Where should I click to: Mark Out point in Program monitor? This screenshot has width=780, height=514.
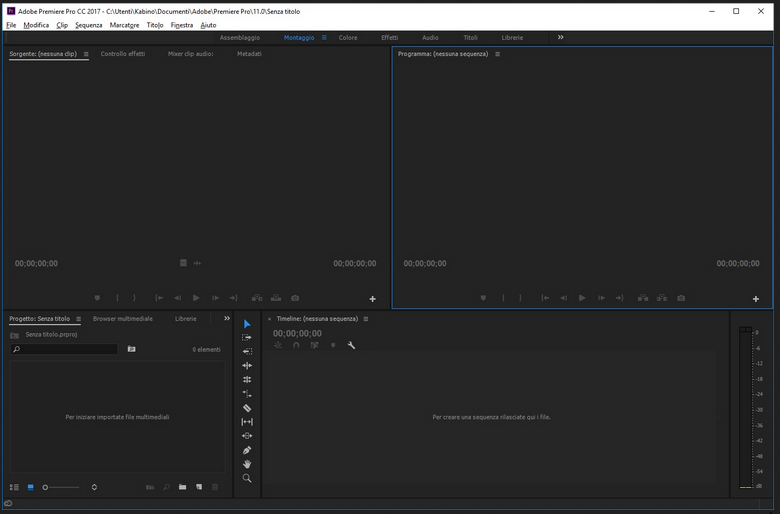coord(521,298)
